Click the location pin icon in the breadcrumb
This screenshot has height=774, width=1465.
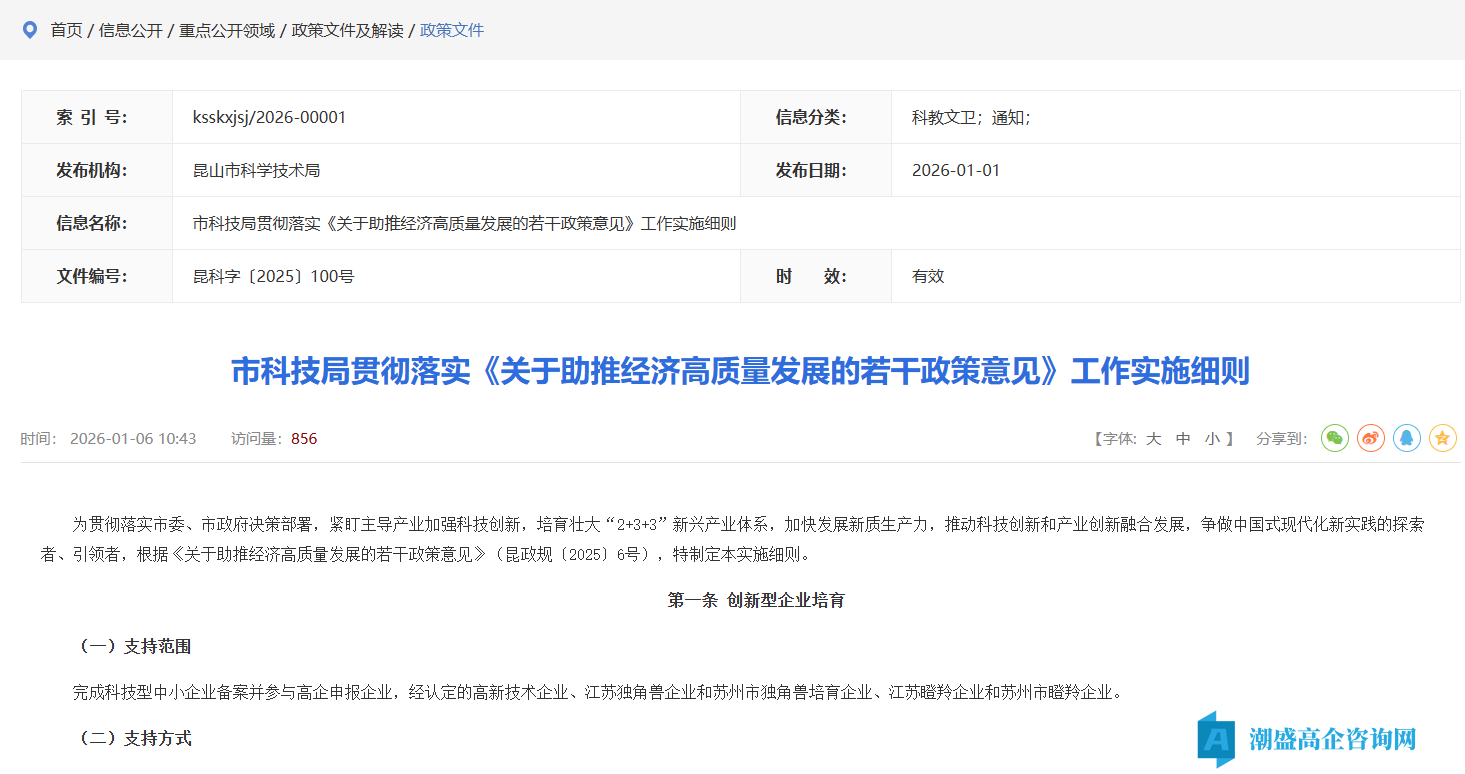click(x=29, y=30)
